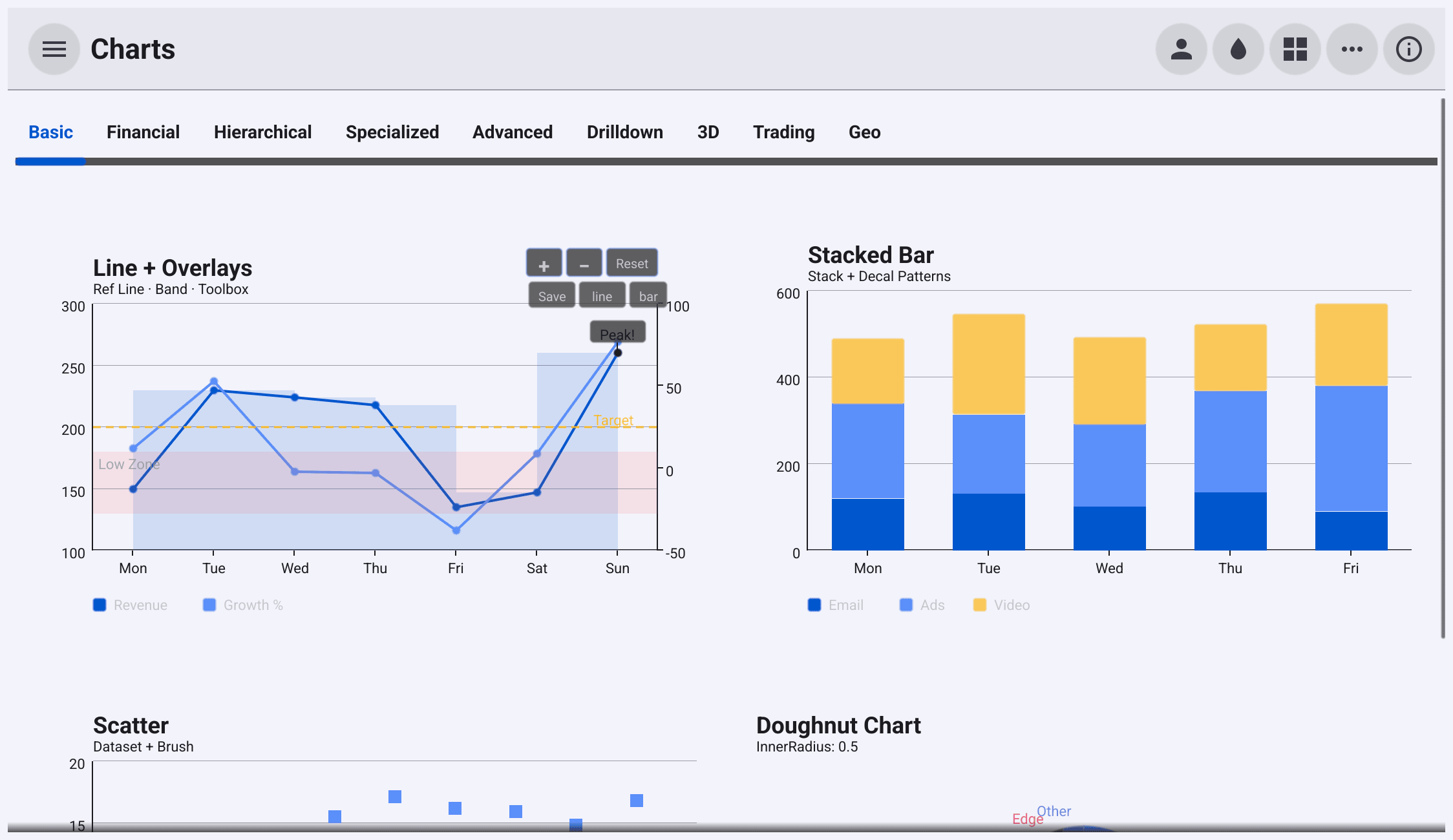Click the Reset toolbox button
Viewport: 1453px width, 840px height.
click(x=632, y=264)
